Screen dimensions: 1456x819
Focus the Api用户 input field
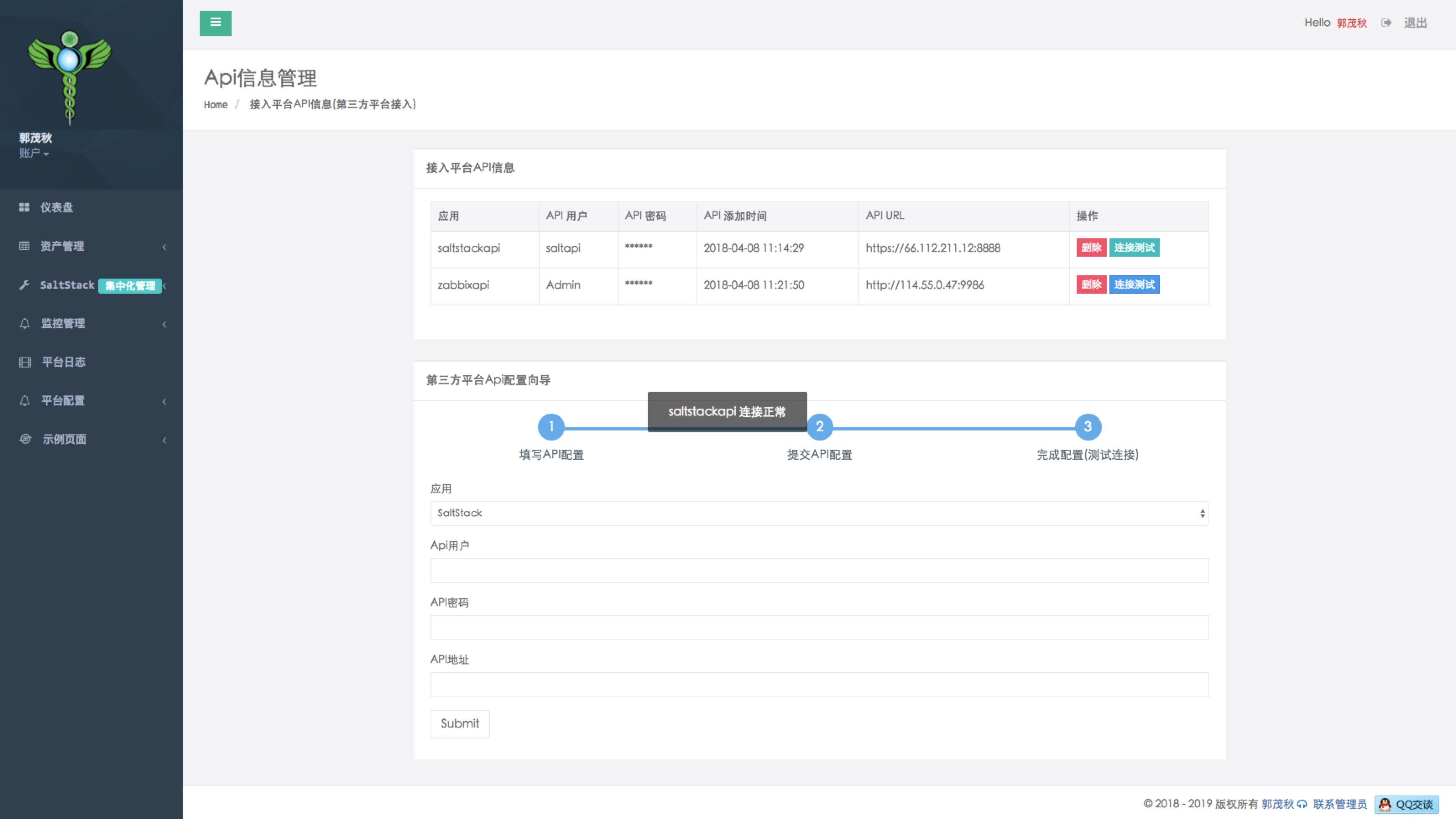pos(819,570)
